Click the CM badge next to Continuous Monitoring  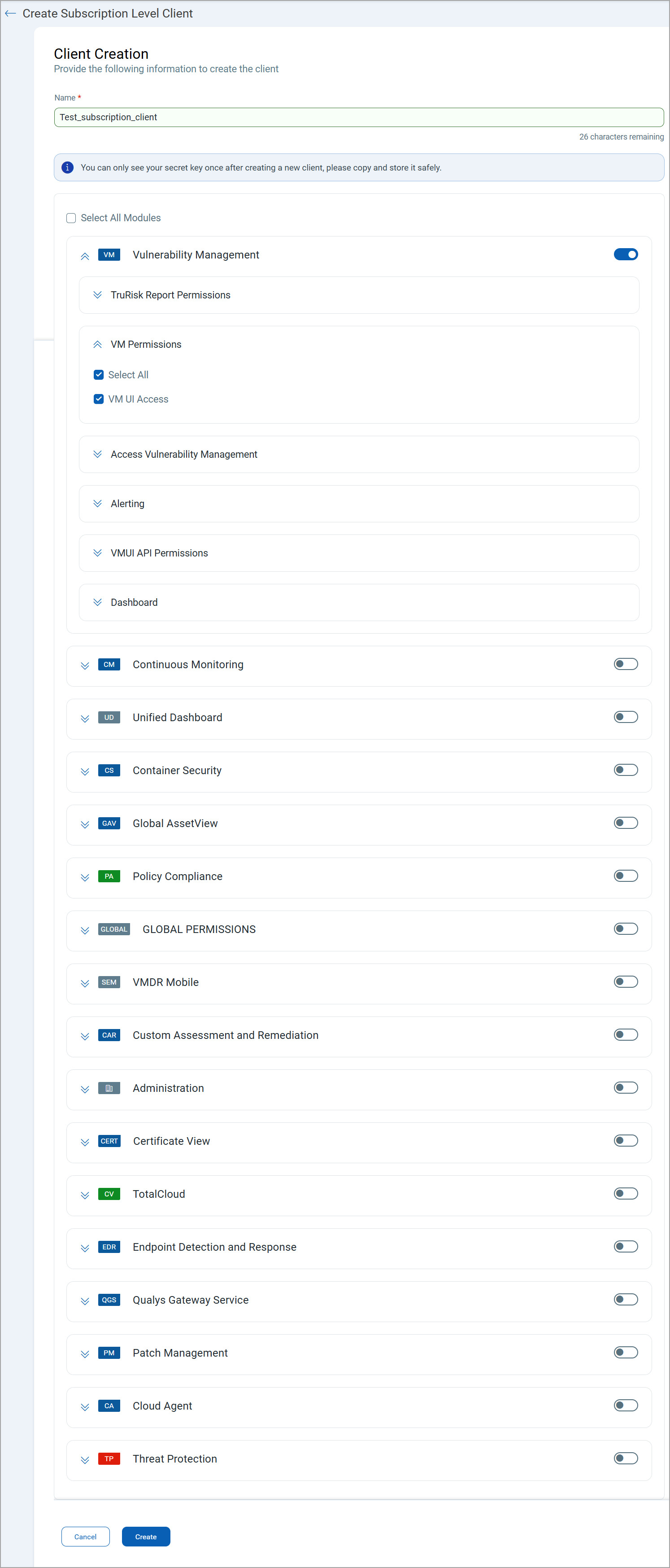click(109, 665)
